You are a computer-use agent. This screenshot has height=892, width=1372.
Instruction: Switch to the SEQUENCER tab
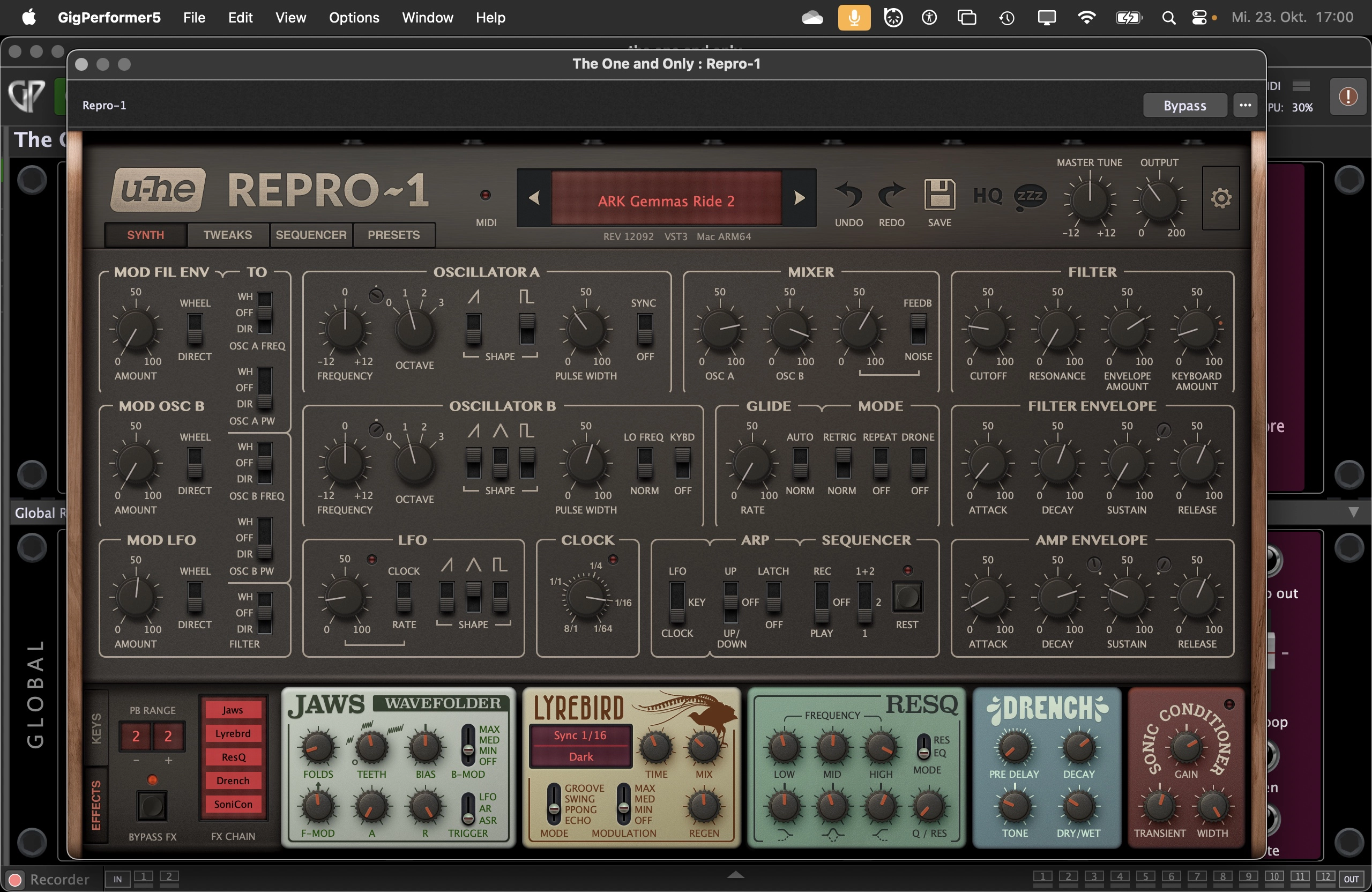311,235
